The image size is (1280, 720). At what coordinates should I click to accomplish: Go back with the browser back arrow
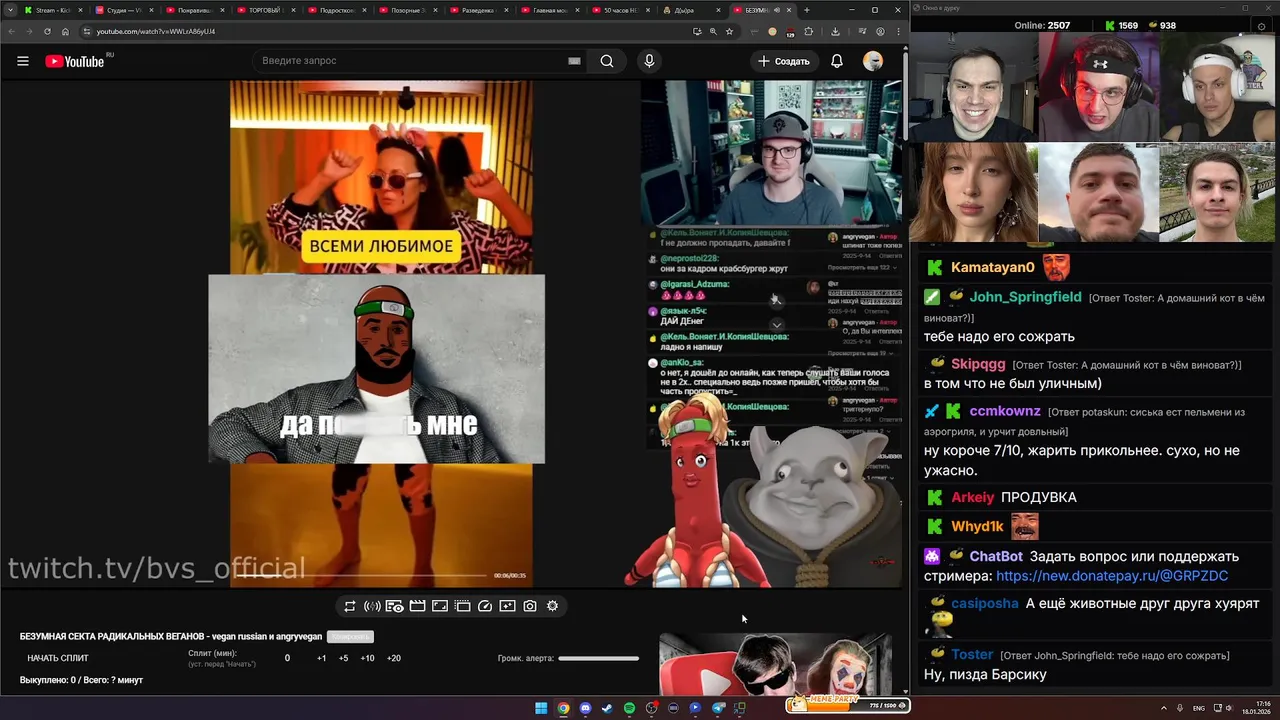[x=11, y=31]
